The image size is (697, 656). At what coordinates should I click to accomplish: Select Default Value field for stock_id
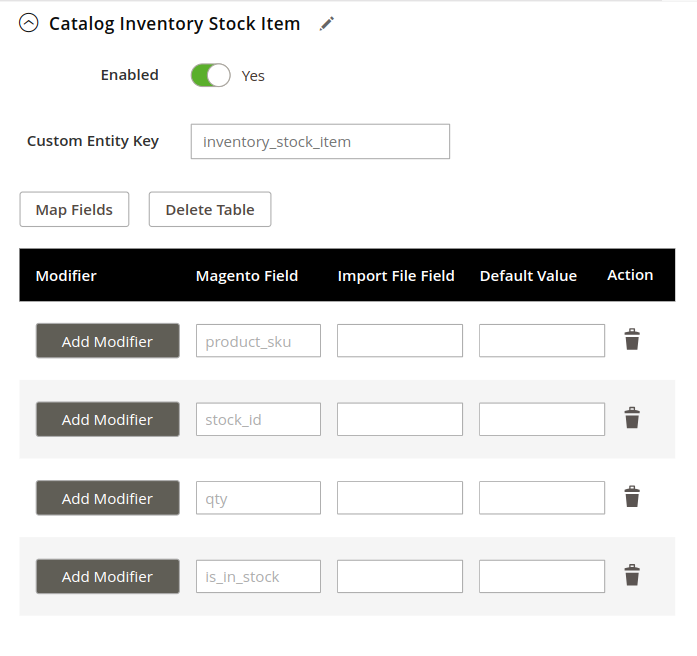click(541, 419)
